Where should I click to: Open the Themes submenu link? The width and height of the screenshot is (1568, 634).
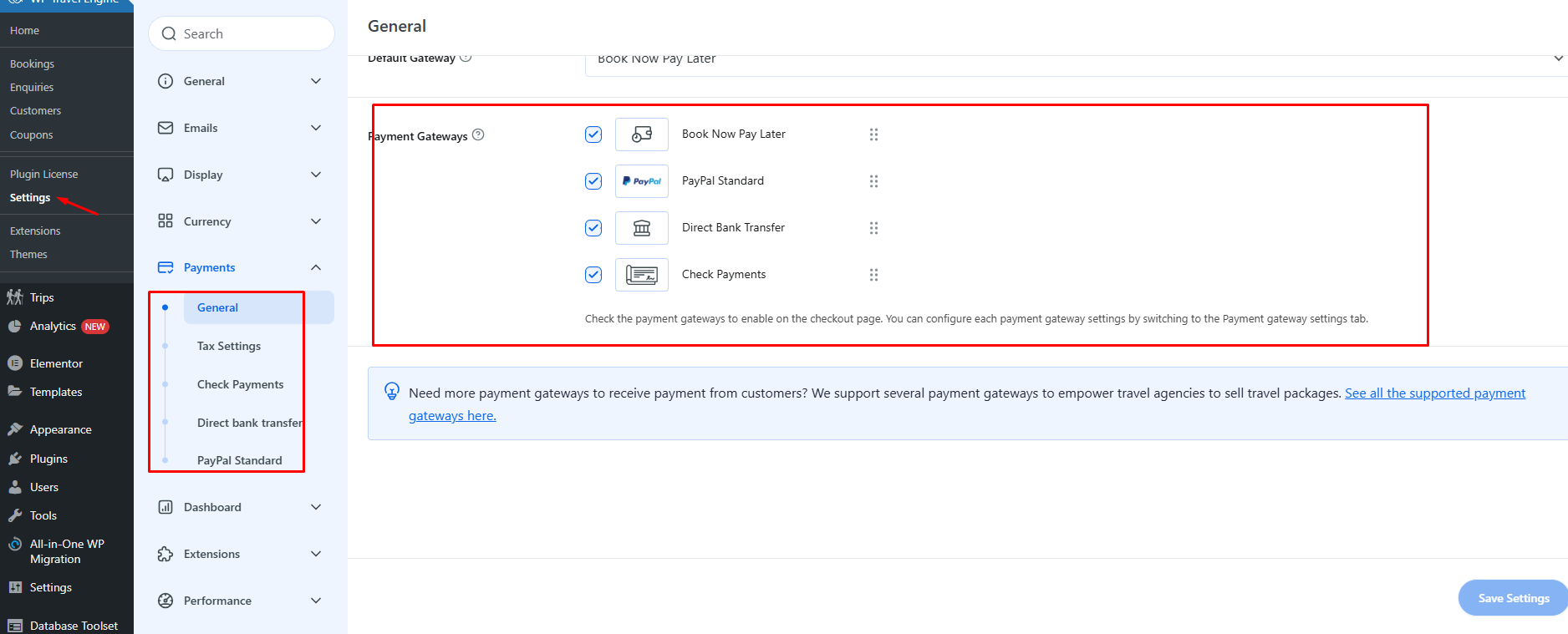pos(28,254)
